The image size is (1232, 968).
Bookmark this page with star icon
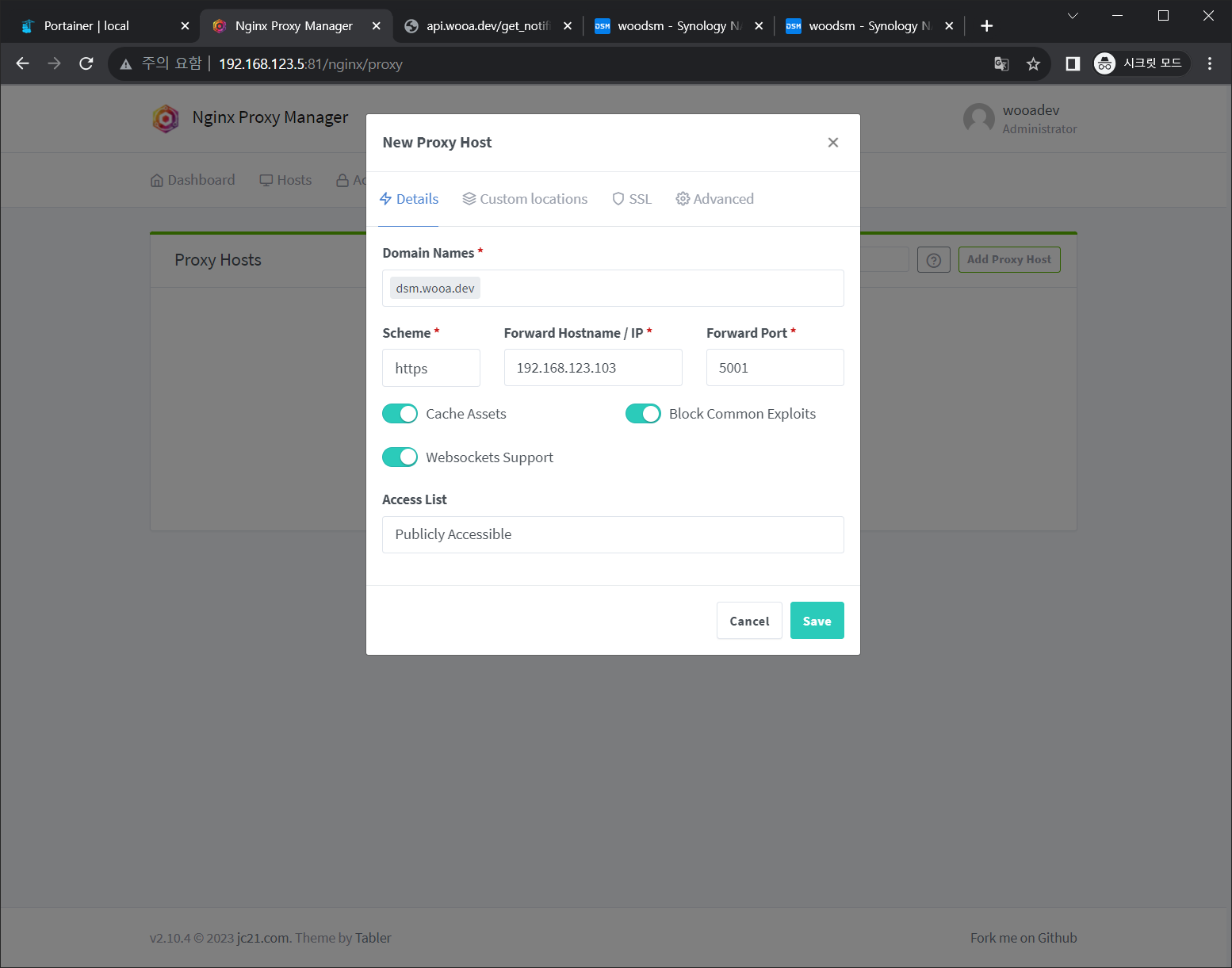1033,64
